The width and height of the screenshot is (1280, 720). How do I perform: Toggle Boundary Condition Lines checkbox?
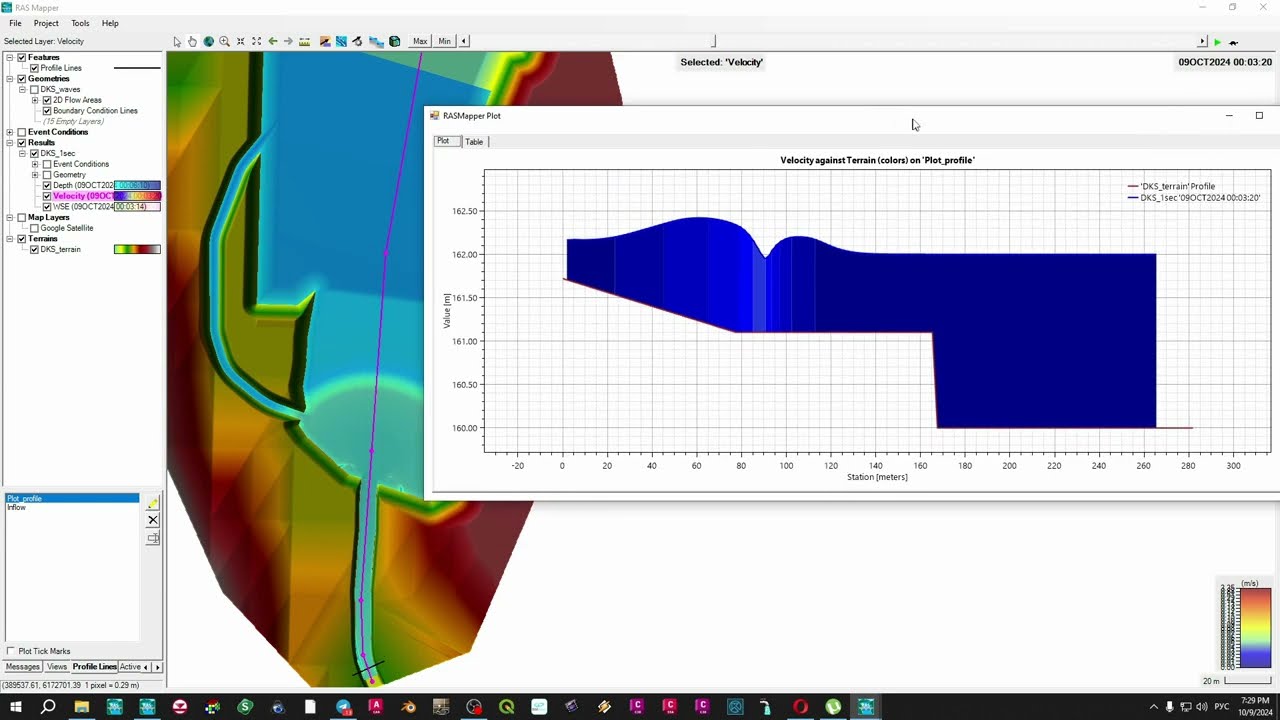47,111
